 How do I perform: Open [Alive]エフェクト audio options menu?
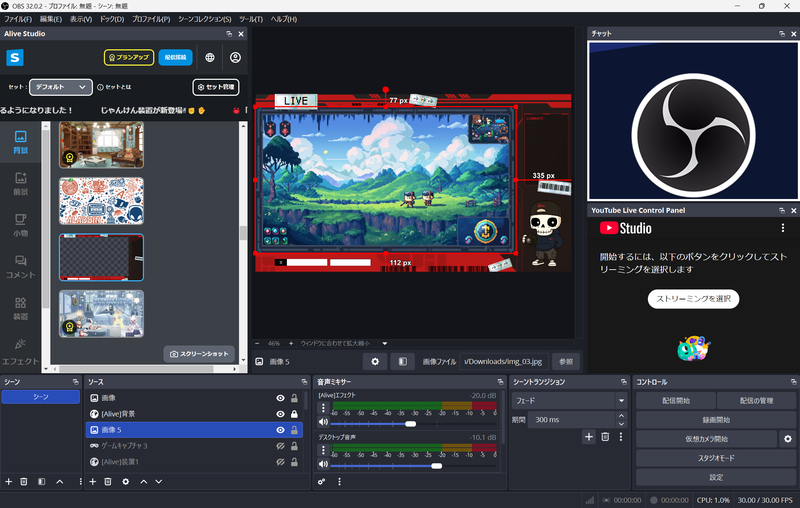coord(323,408)
